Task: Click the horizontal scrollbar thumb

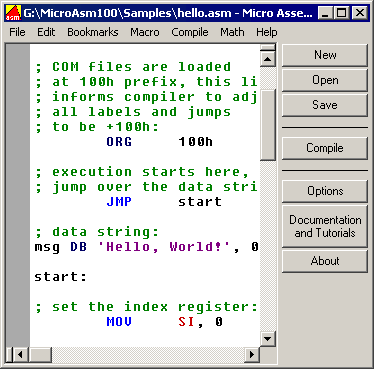Action: pyautogui.click(x=40, y=354)
